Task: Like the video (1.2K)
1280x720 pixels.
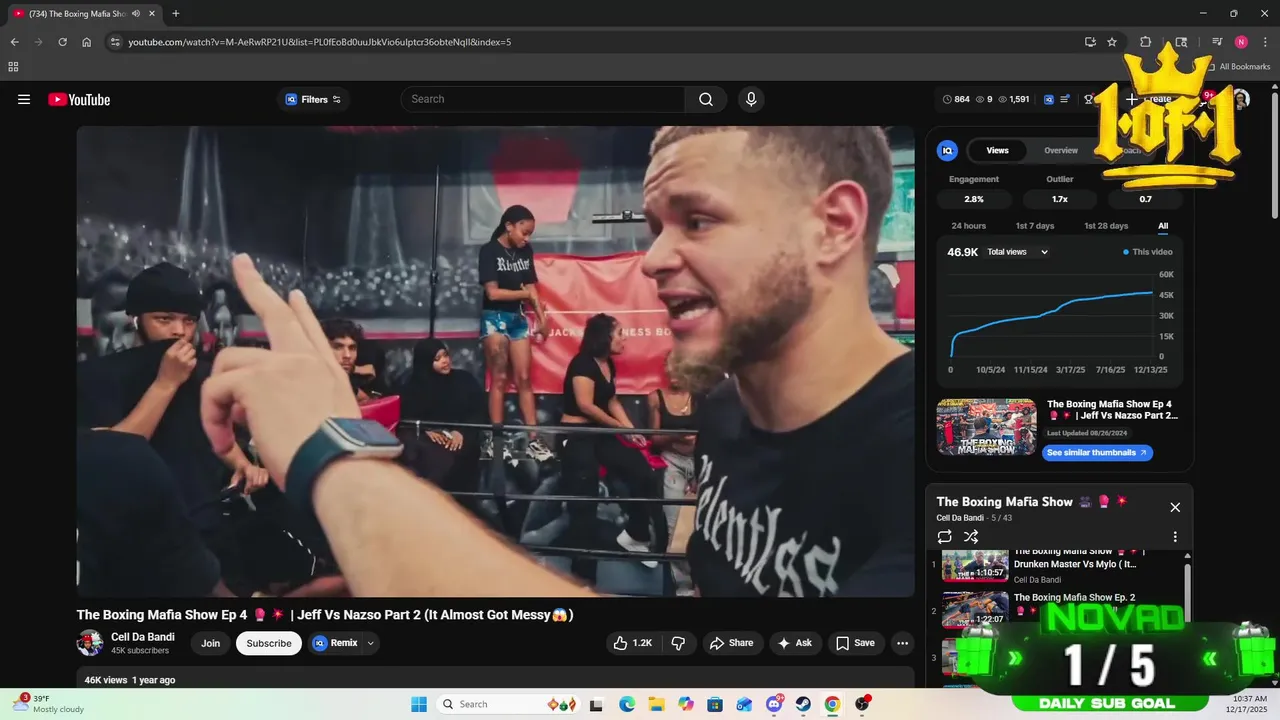Action: coord(633,643)
